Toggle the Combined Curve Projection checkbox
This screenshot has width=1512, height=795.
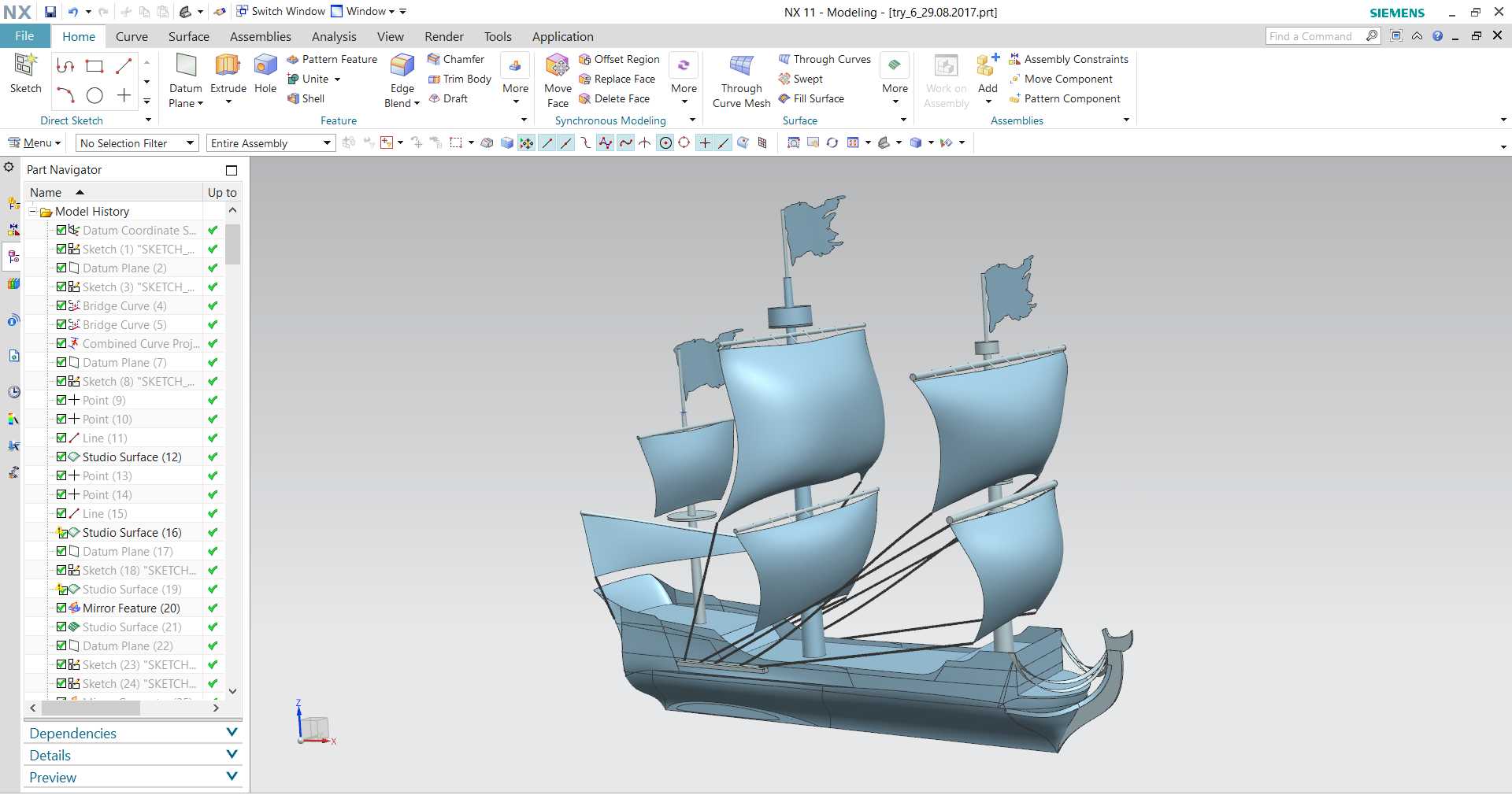[61, 343]
